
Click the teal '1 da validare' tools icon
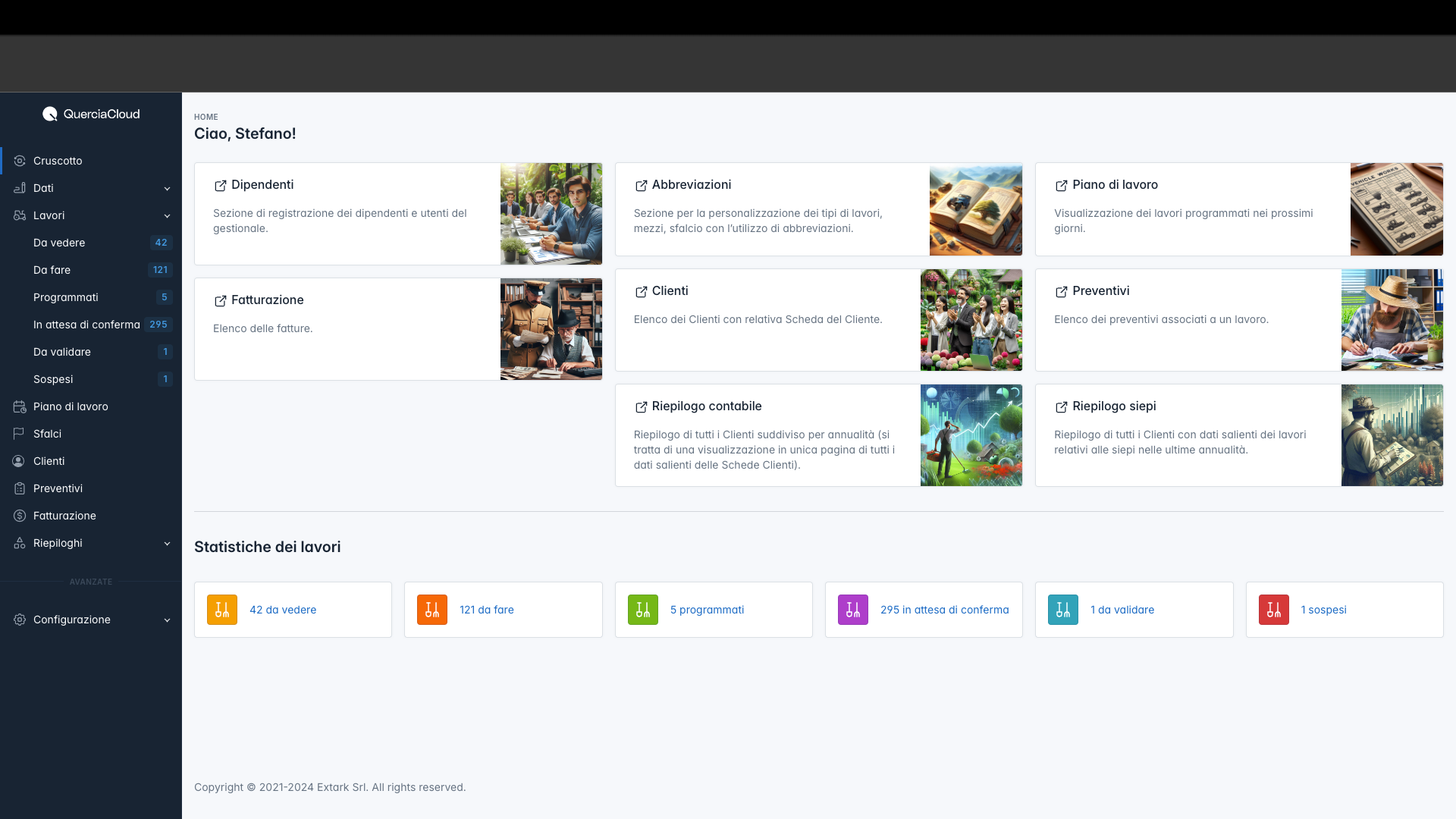click(x=1062, y=610)
